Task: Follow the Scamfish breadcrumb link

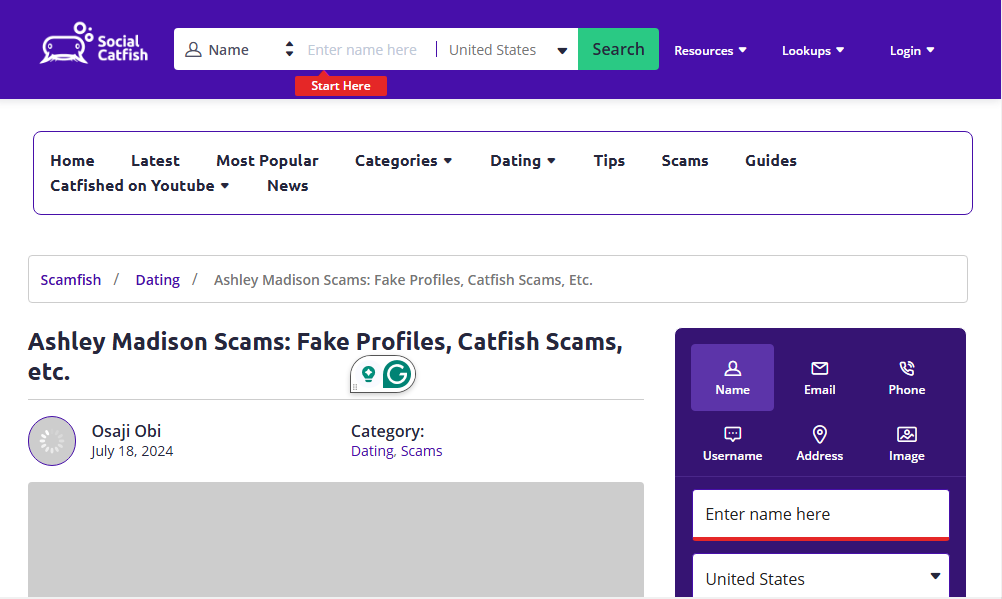Action: point(71,280)
